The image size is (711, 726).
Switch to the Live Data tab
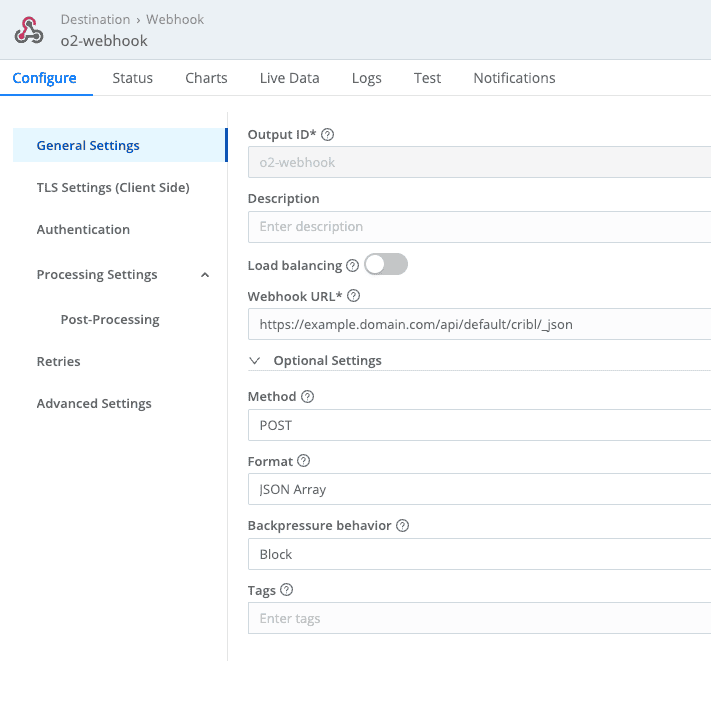click(x=289, y=78)
